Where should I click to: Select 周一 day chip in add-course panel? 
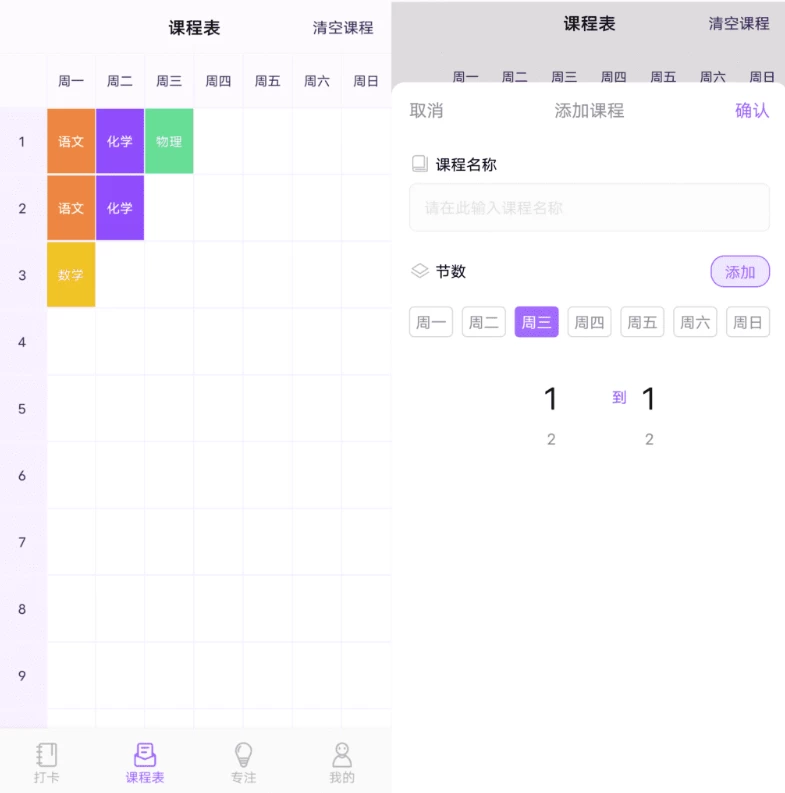pos(431,322)
